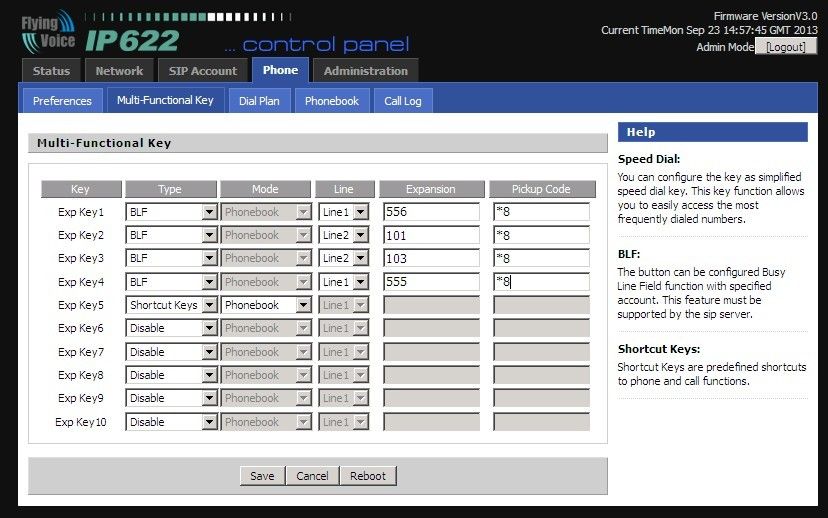The width and height of the screenshot is (828, 518).
Task: Open the Call Log sub-tab
Action: [403, 101]
